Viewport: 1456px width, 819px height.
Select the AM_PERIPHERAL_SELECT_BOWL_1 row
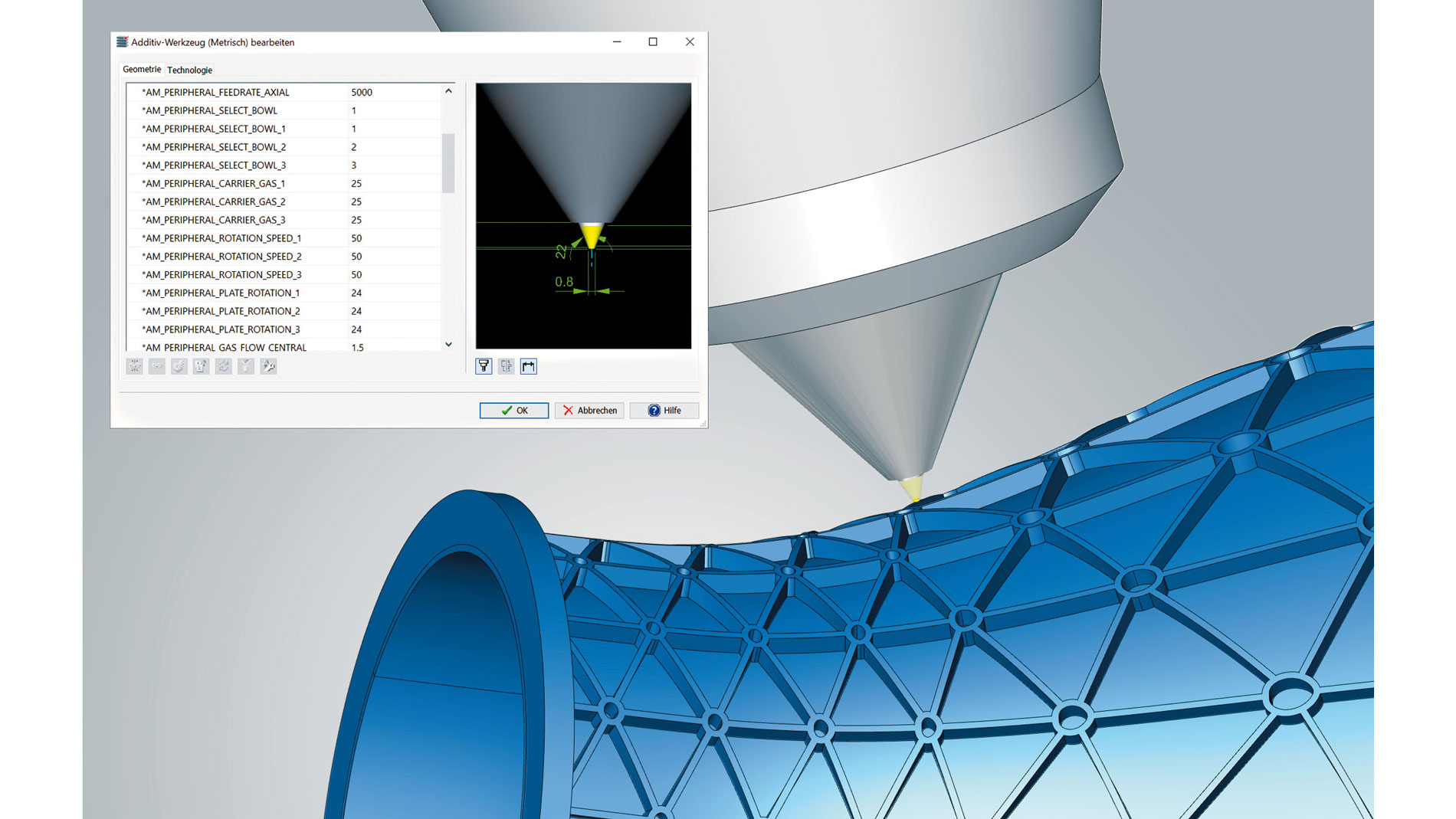point(284,129)
